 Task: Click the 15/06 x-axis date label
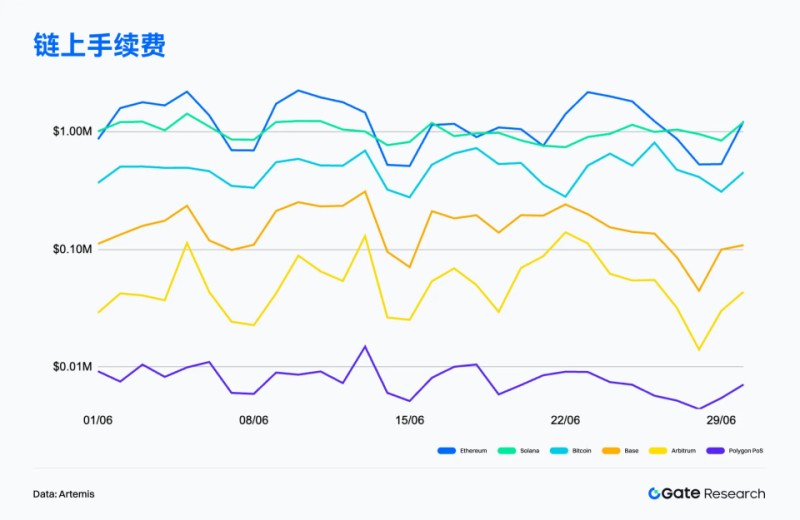409,420
